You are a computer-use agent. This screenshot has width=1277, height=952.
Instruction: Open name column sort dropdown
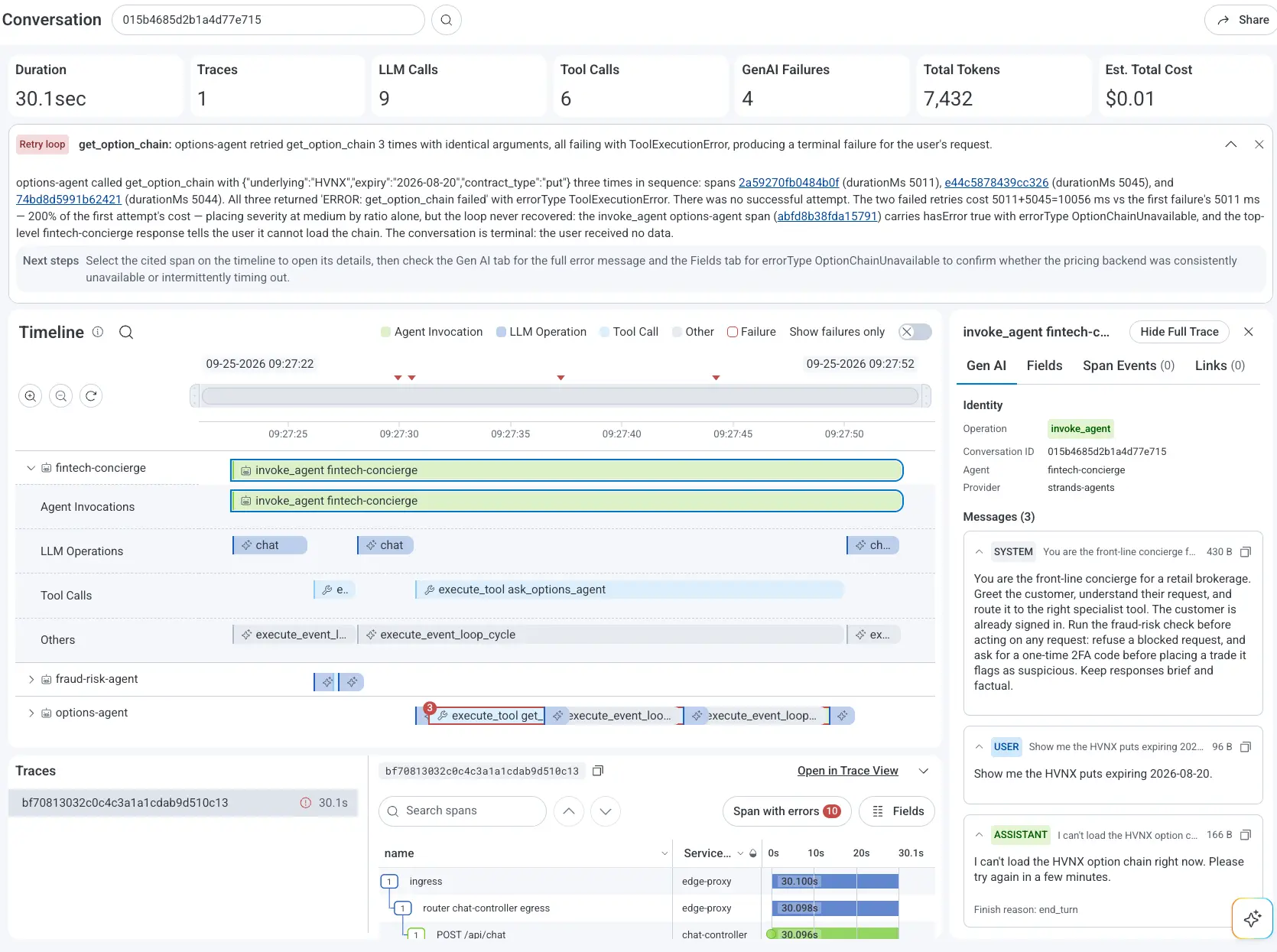point(664,853)
